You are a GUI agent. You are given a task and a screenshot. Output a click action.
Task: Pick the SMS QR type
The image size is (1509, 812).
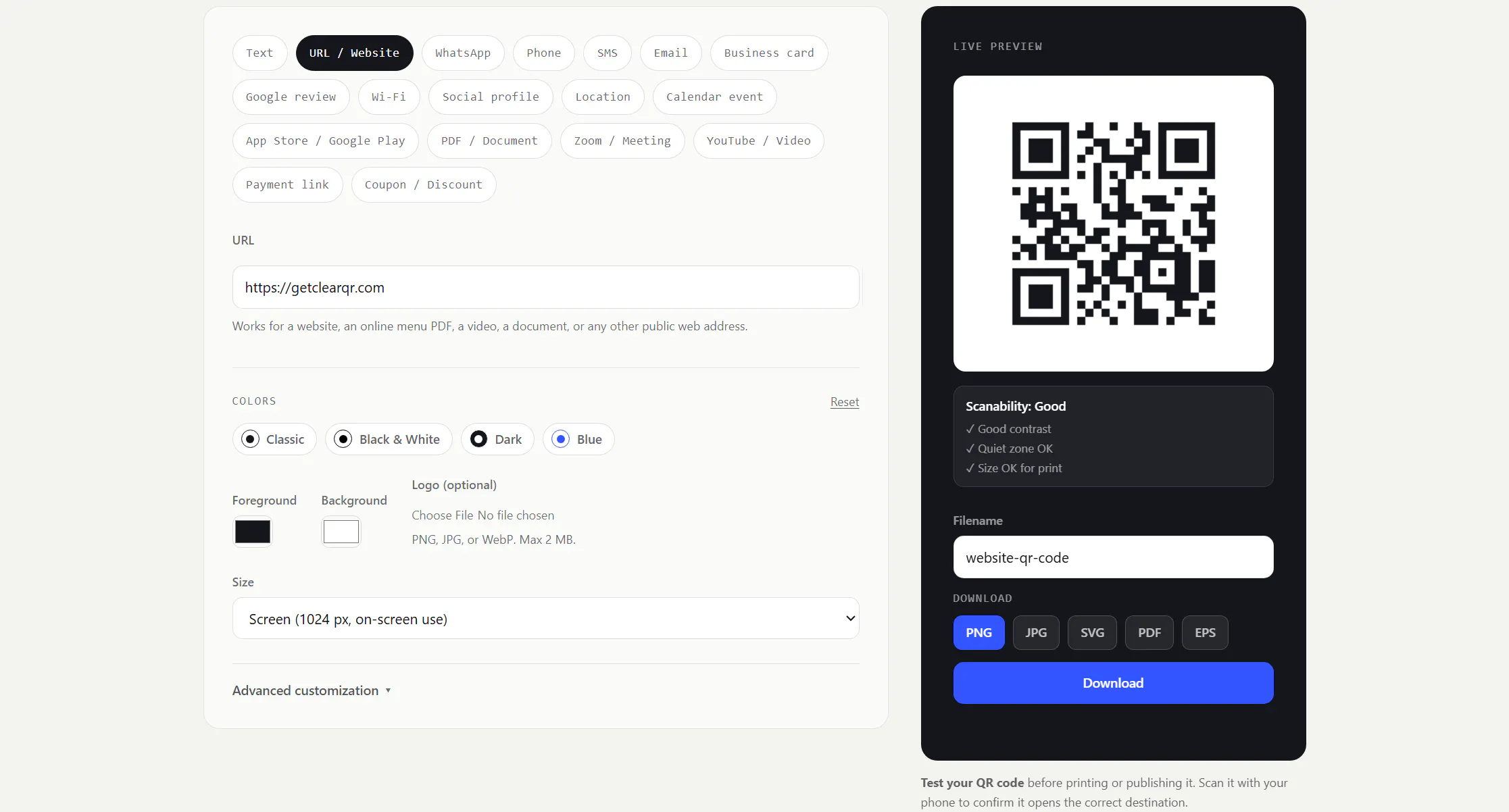(x=607, y=53)
